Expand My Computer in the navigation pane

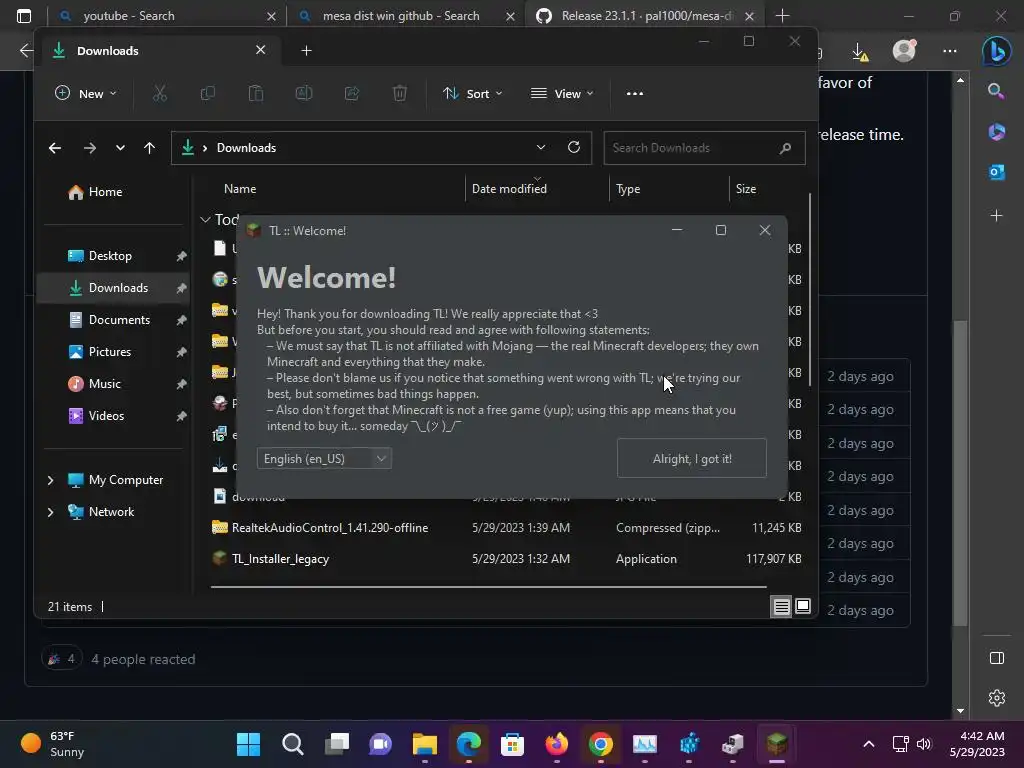pyautogui.click(x=50, y=480)
